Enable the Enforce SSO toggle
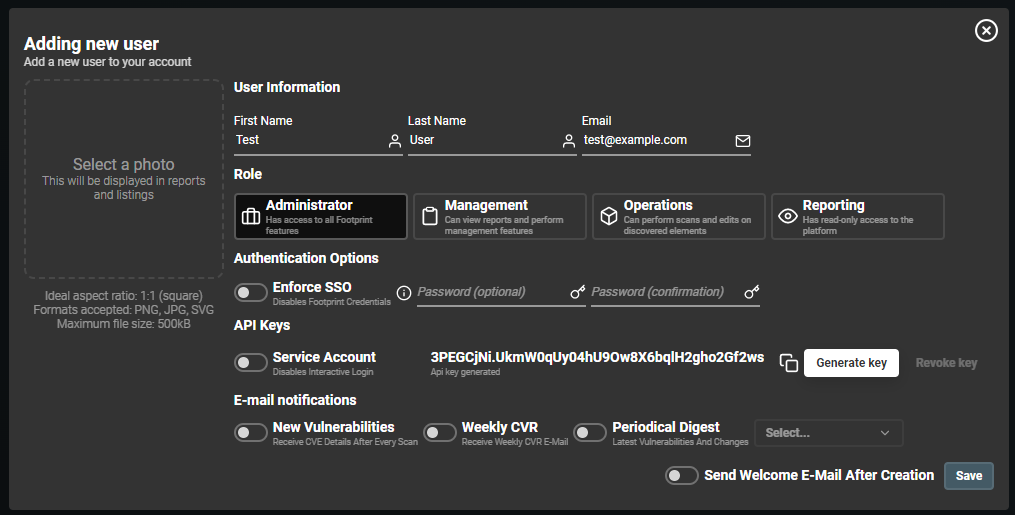 pyautogui.click(x=250, y=293)
